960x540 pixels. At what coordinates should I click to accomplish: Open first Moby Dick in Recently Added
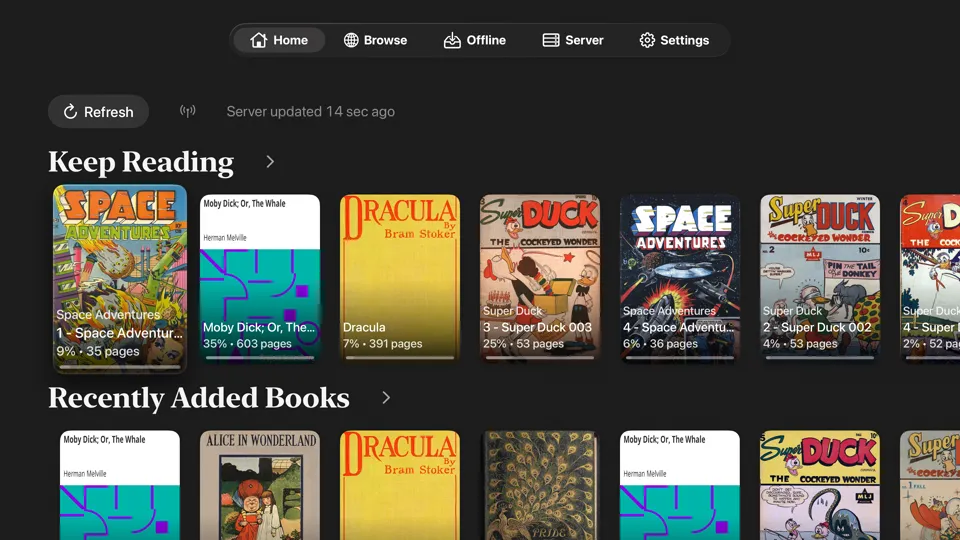[x=120, y=485]
